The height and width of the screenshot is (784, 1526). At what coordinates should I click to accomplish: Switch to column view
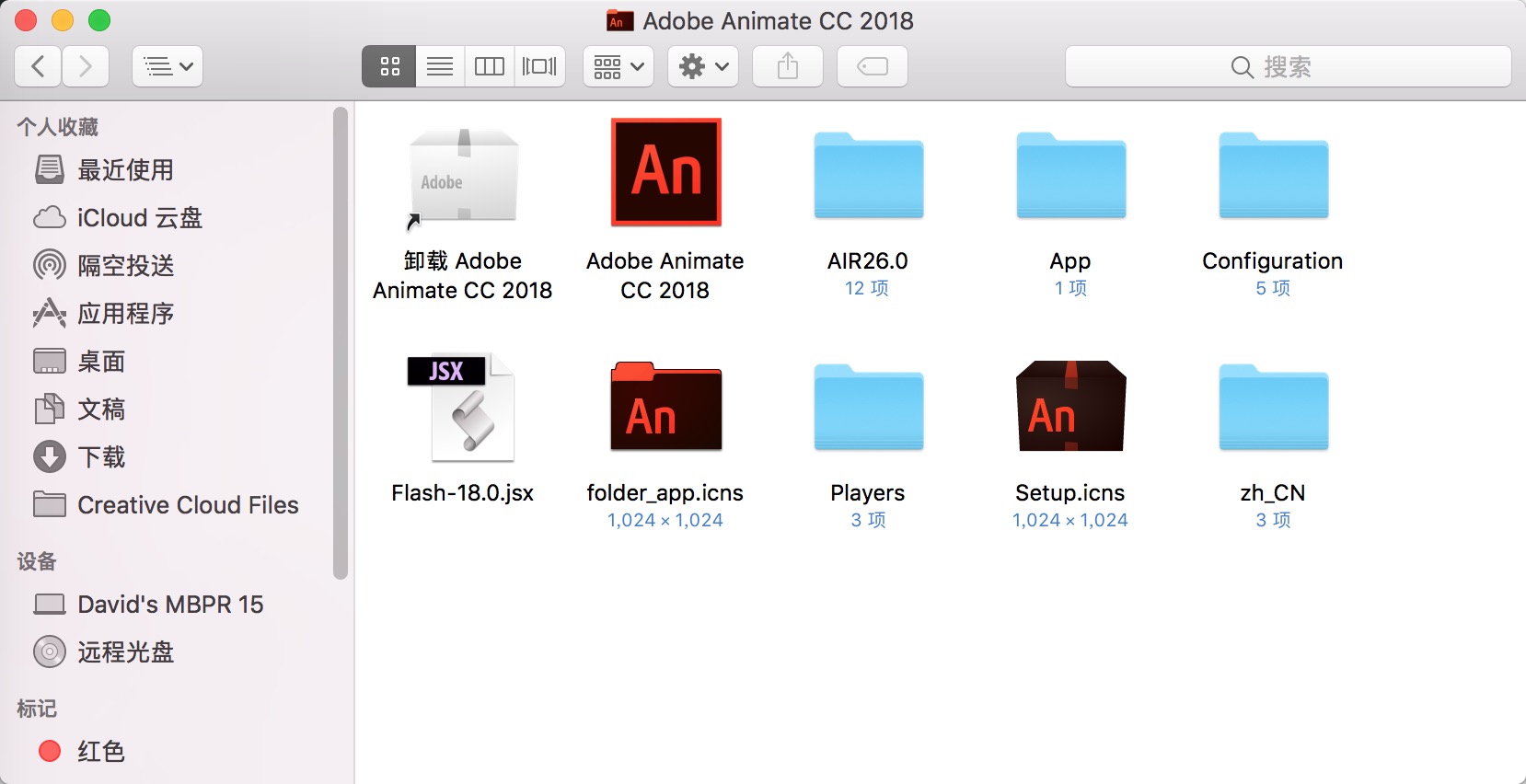490,66
